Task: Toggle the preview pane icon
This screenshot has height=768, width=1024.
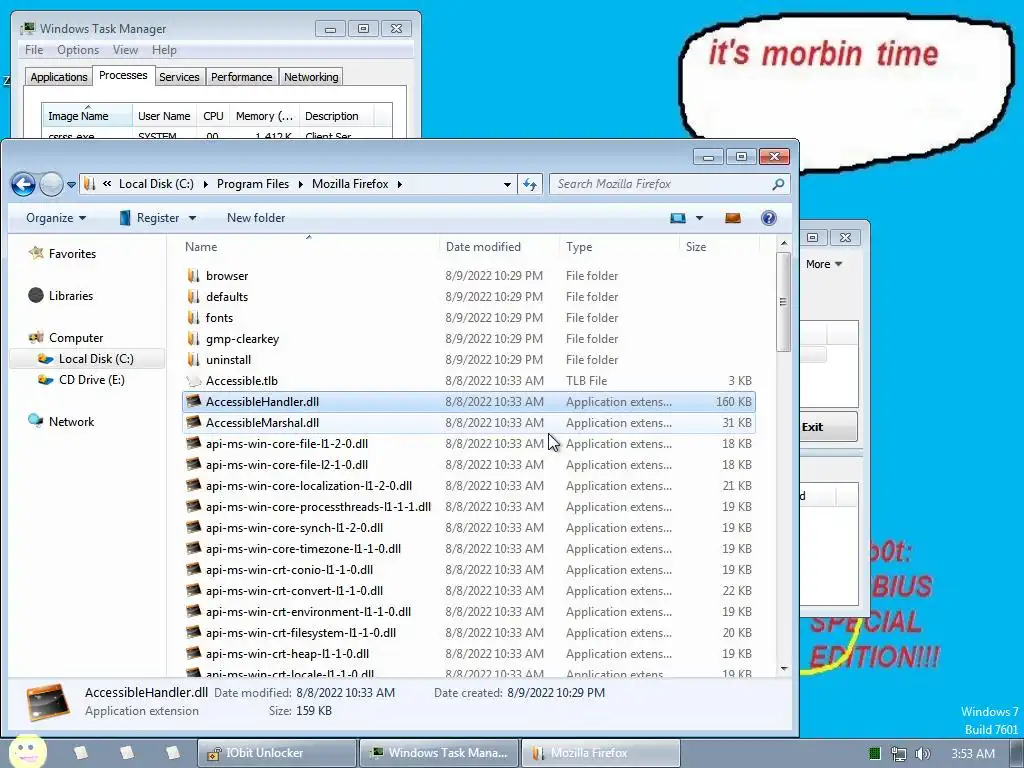Action: [733, 218]
